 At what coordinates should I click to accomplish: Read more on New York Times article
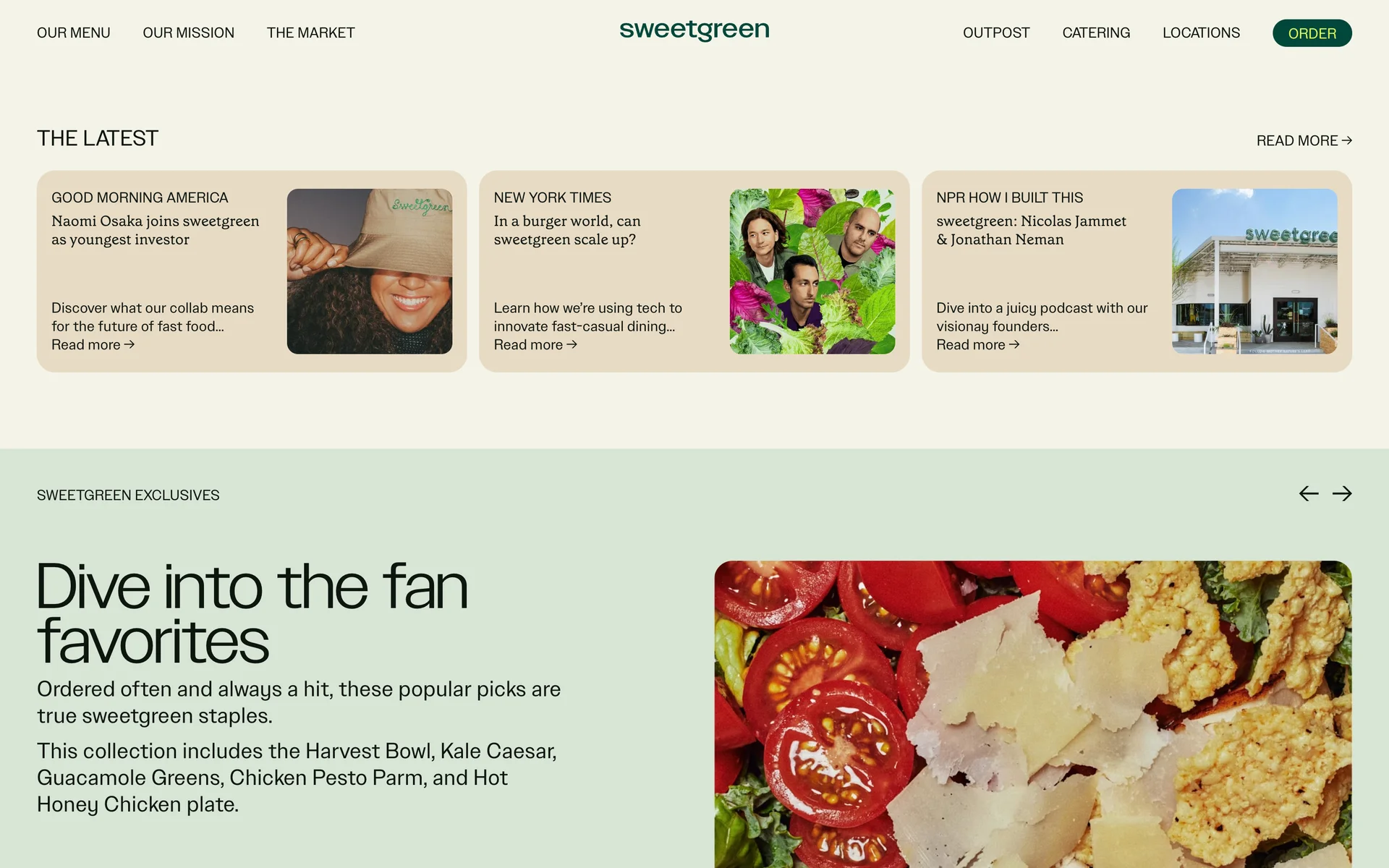pos(535,345)
